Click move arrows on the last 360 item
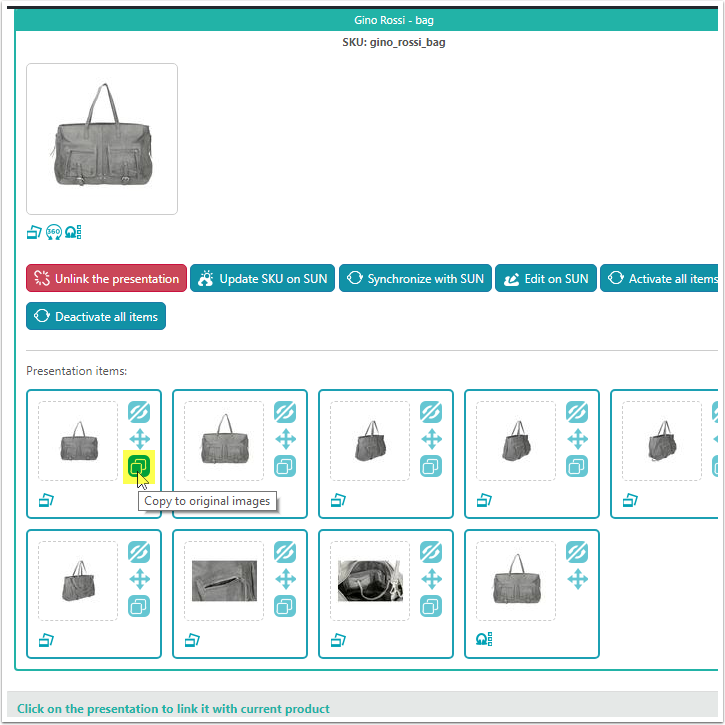The height and width of the screenshot is (725, 725). pos(577,579)
